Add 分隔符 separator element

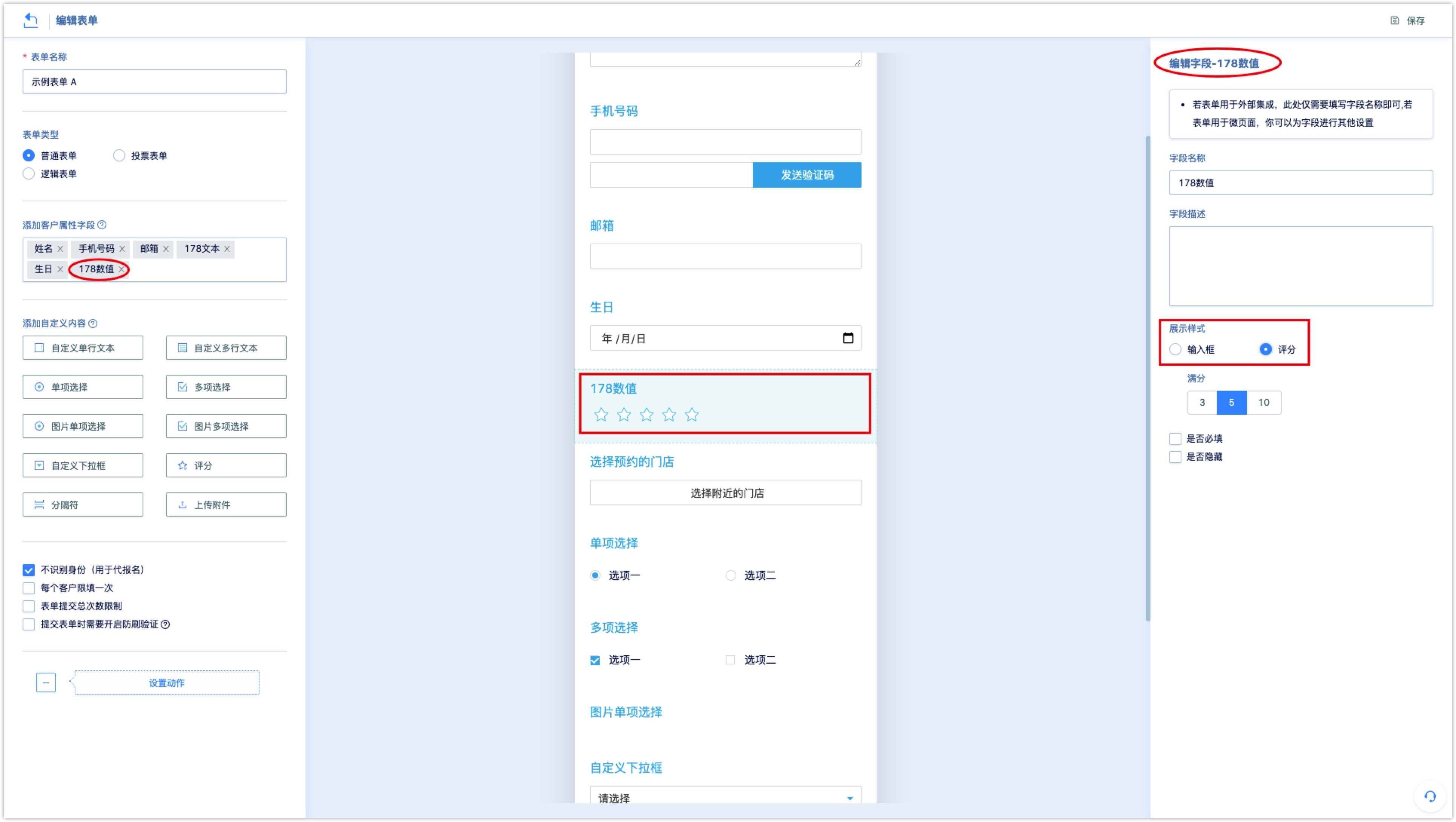(83, 505)
